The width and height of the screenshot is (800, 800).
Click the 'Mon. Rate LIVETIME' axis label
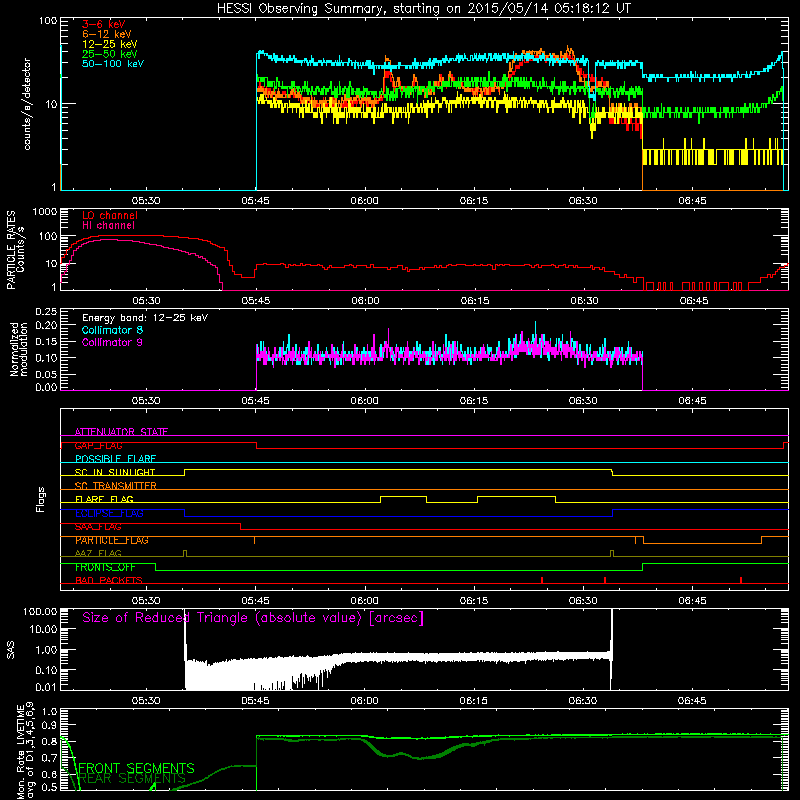tap(20, 751)
